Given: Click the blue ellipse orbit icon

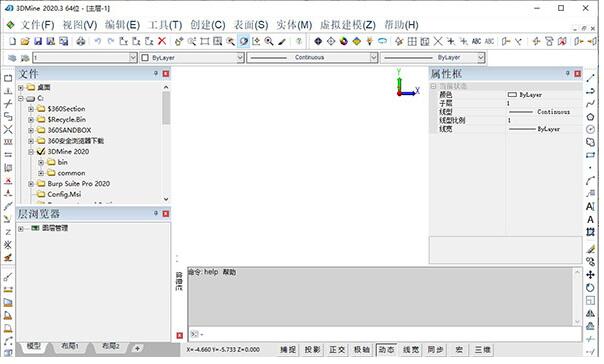Looking at the screenshot, I should coord(382,41).
